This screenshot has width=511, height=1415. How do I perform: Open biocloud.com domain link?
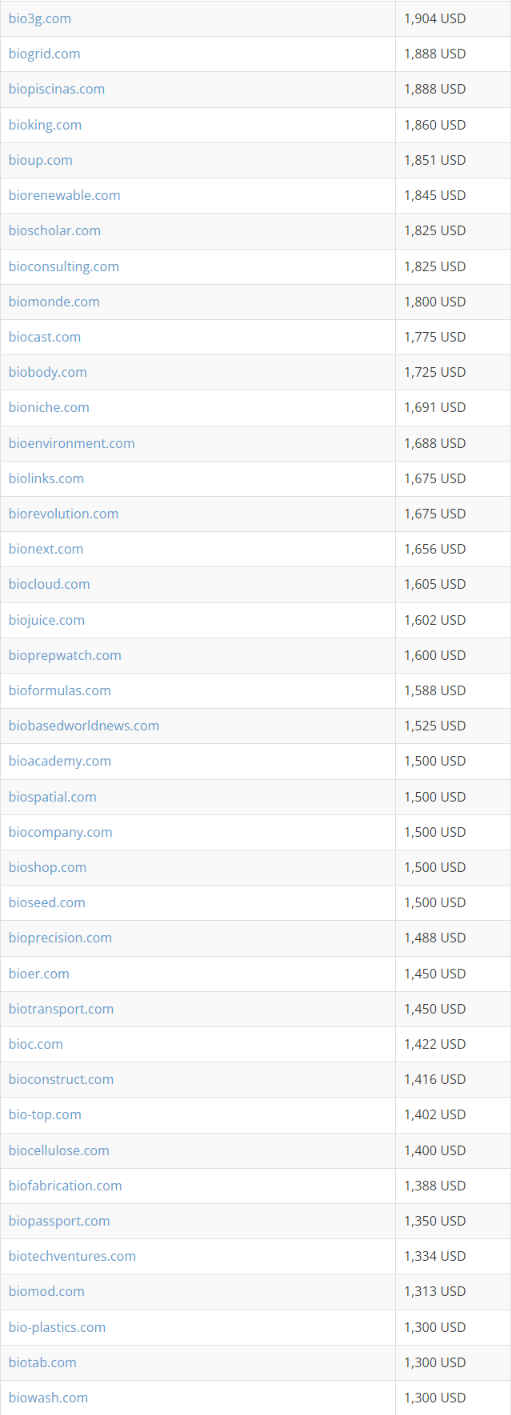point(49,584)
